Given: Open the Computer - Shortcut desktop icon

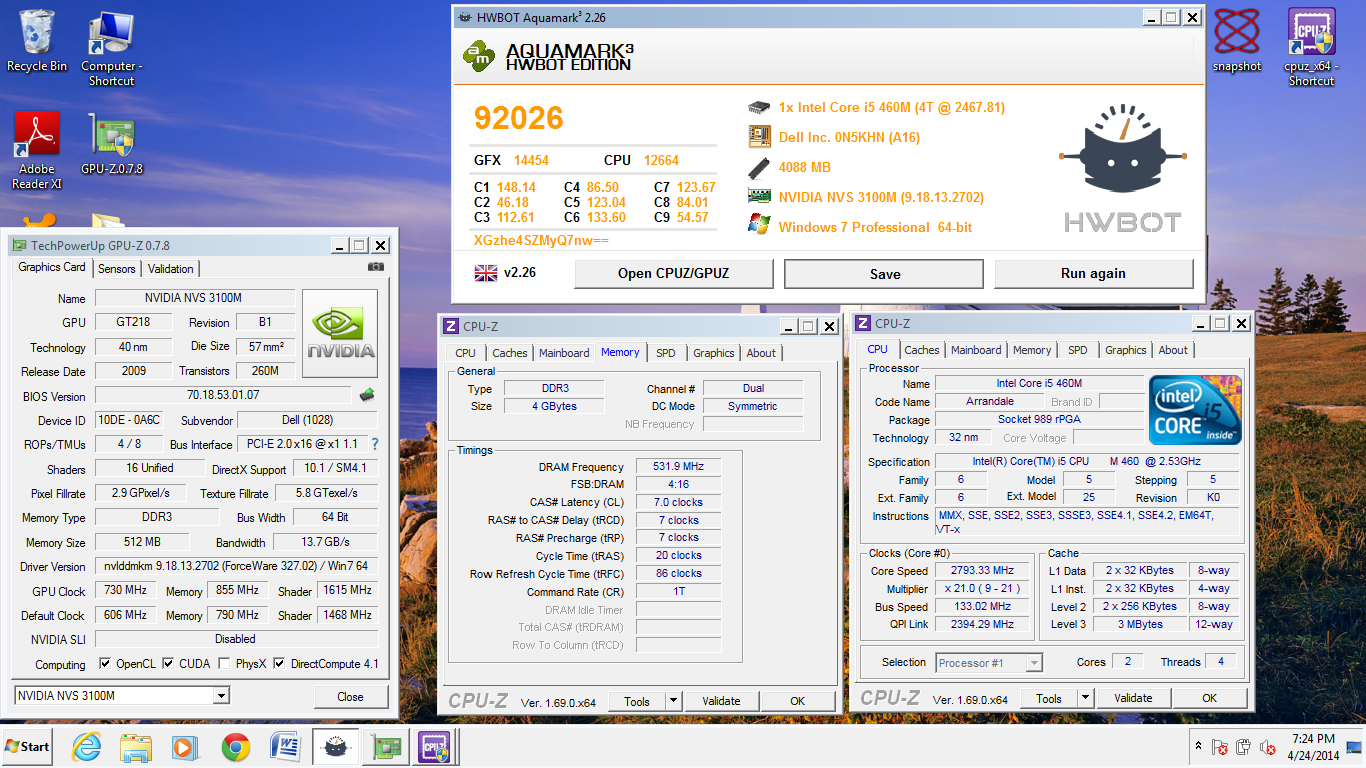Looking at the screenshot, I should 111,48.
